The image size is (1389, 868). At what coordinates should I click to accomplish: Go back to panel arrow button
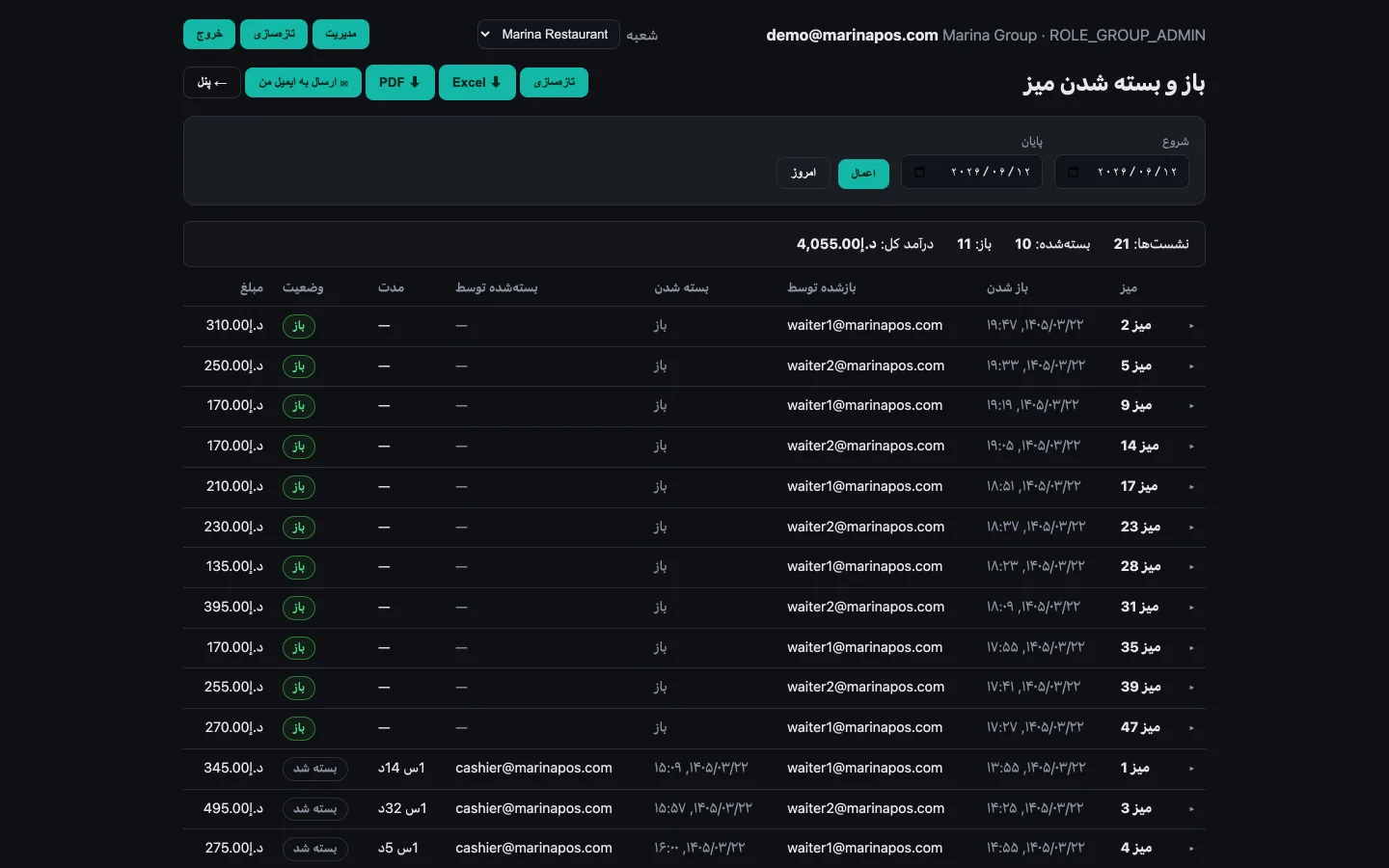pos(212,83)
